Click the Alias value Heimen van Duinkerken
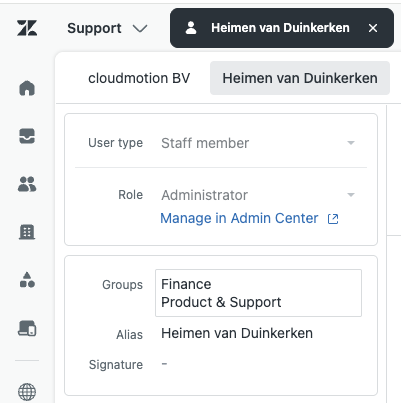The image size is (401, 403). click(x=237, y=333)
